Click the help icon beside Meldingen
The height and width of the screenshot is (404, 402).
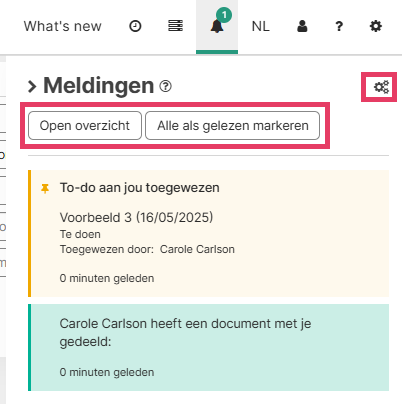(x=165, y=86)
